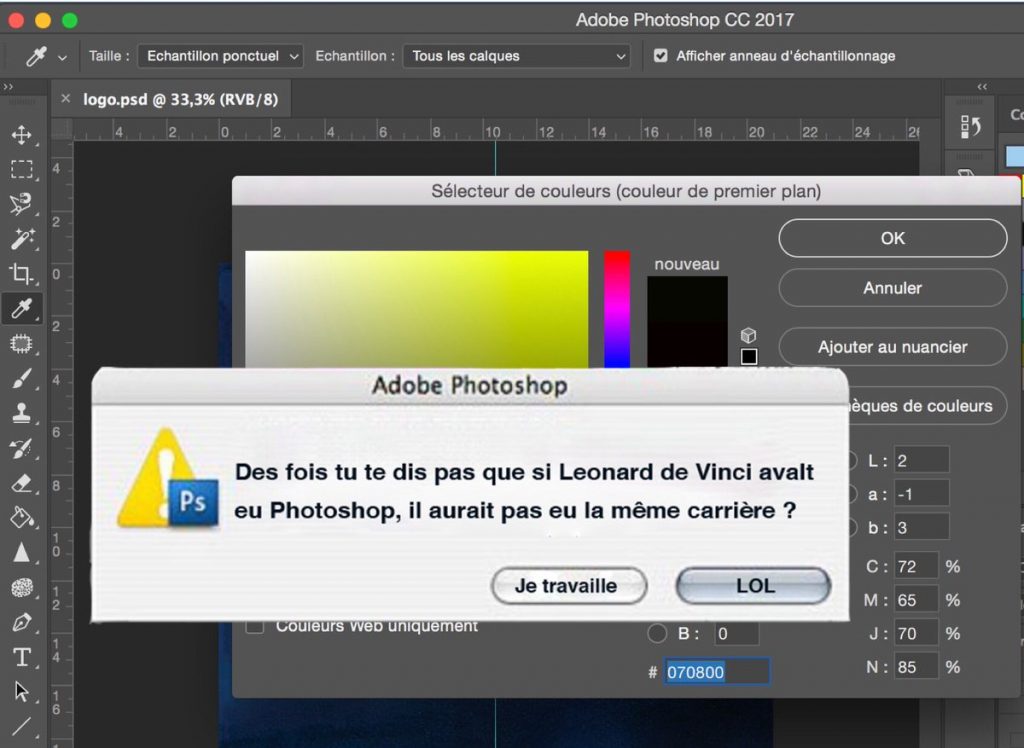
Task: Select the Brush tool
Action: point(22,378)
